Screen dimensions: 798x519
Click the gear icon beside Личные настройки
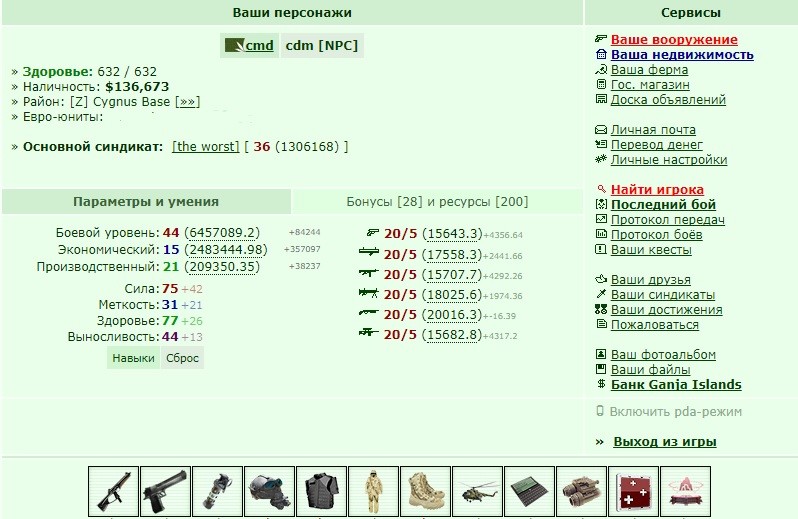click(601, 159)
